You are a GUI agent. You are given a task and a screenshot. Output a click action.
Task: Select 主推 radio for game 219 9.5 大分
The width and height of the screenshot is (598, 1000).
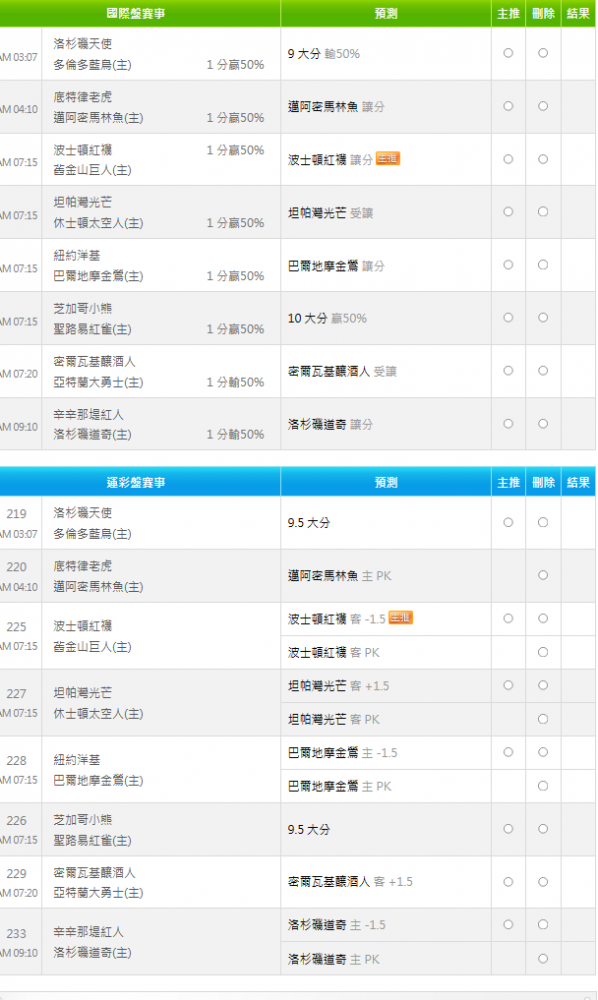(x=508, y=522)
